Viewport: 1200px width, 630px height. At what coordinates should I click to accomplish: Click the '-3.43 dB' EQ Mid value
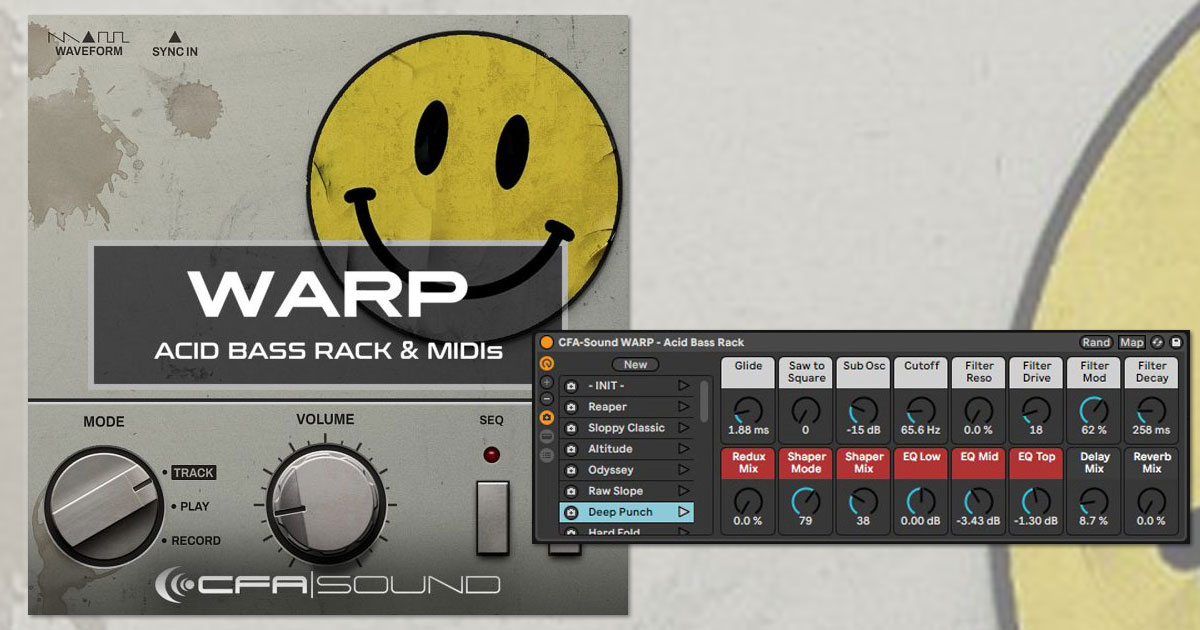(979, 521)
